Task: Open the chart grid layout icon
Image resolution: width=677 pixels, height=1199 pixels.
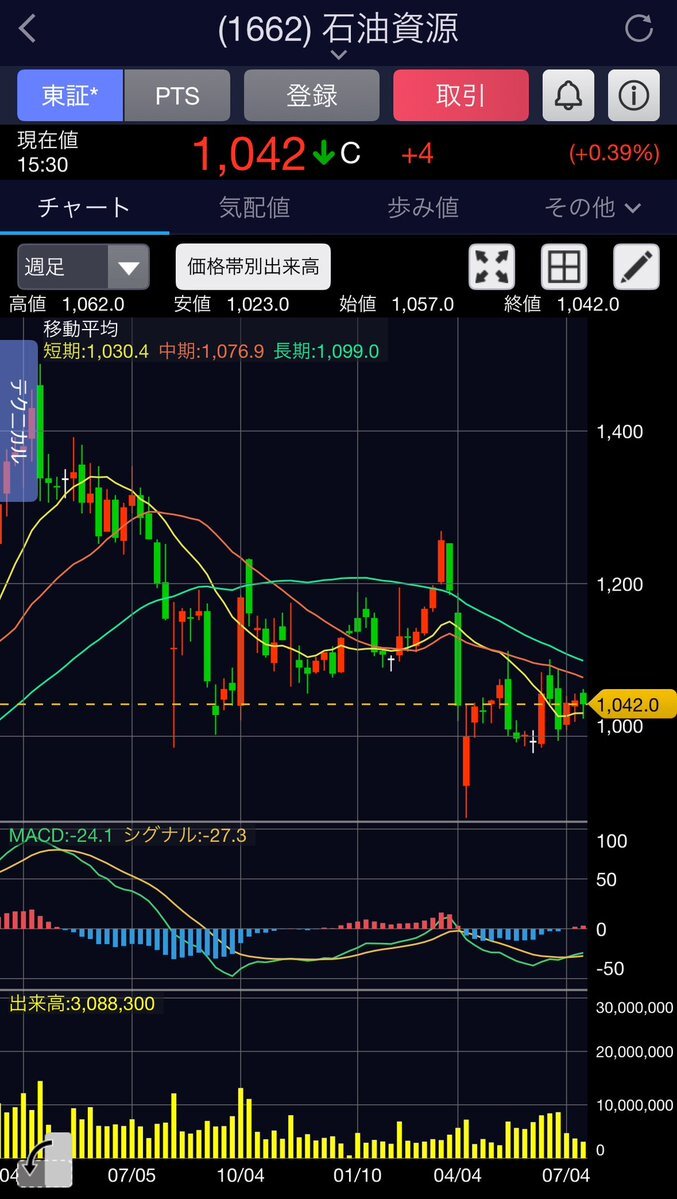Action: tap(564, 267)
